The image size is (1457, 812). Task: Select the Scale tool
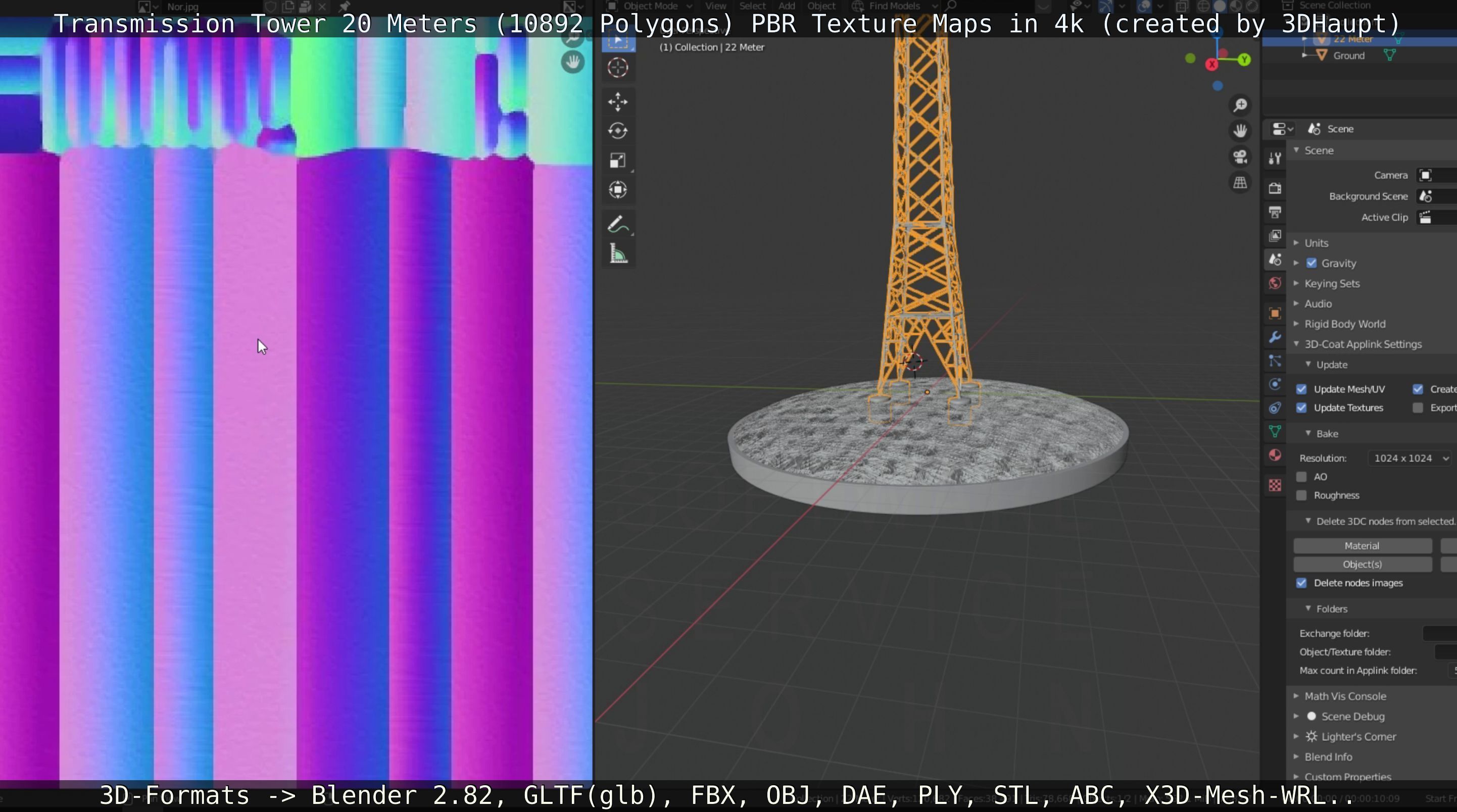click(618, 161)
